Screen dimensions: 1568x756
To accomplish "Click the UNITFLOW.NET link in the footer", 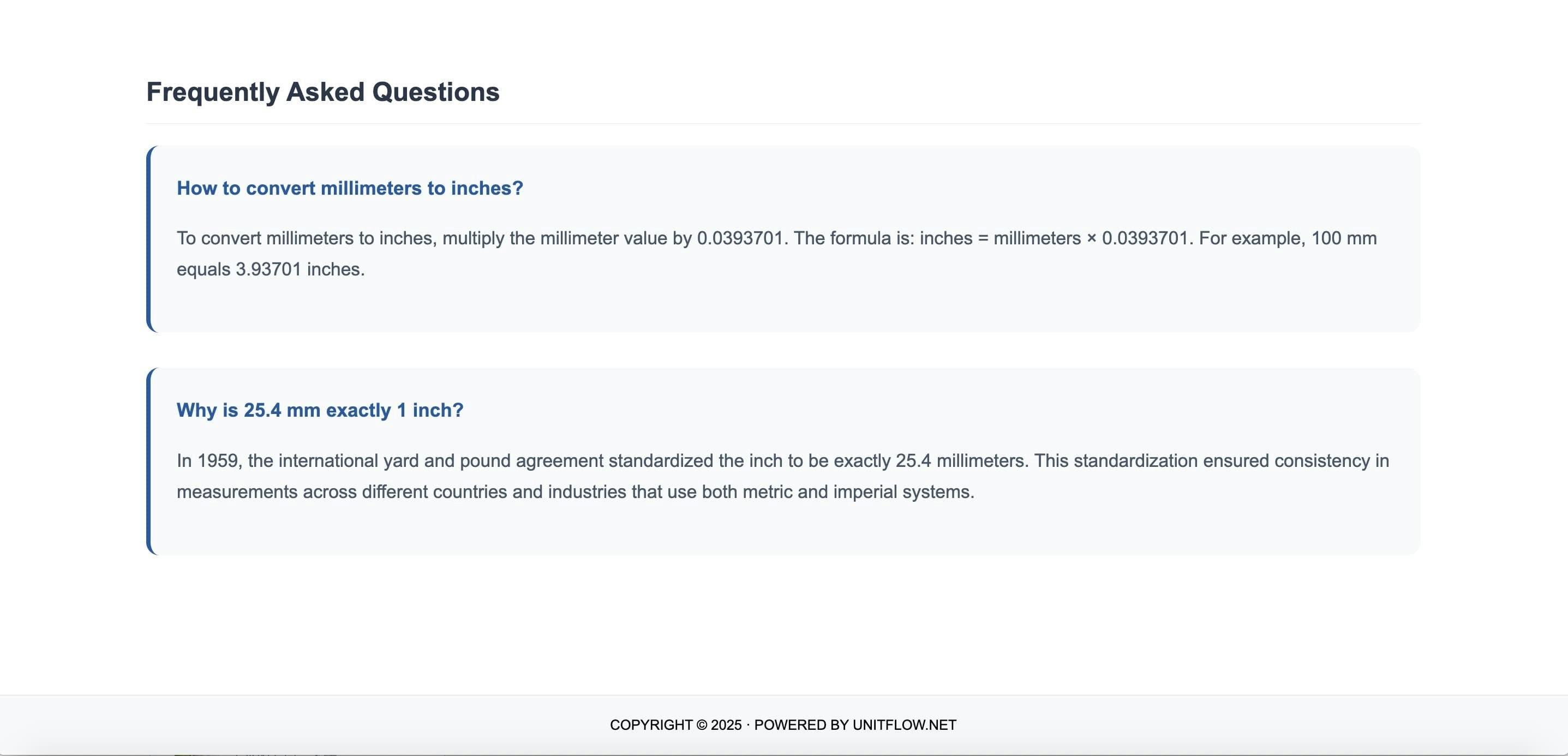I will tap(904, 725).
